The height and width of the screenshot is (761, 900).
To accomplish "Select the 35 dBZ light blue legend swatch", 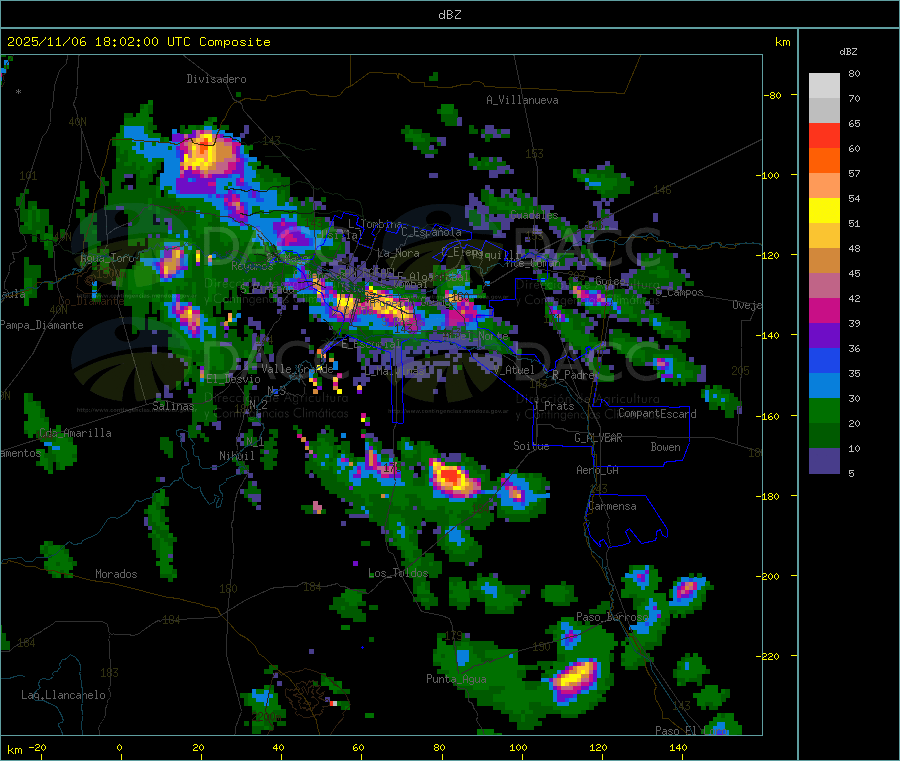I will point(824,386).
